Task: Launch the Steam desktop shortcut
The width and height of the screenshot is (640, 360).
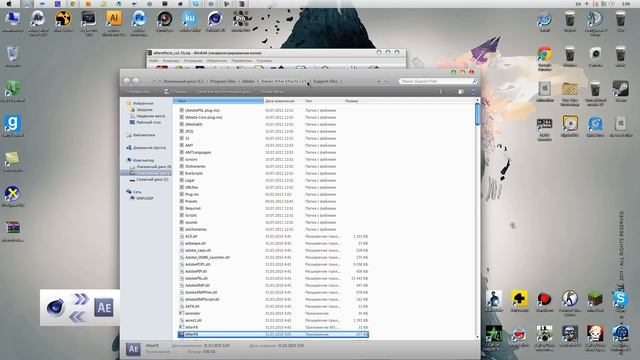Action: pyautogui.click(x=620, y=89)
